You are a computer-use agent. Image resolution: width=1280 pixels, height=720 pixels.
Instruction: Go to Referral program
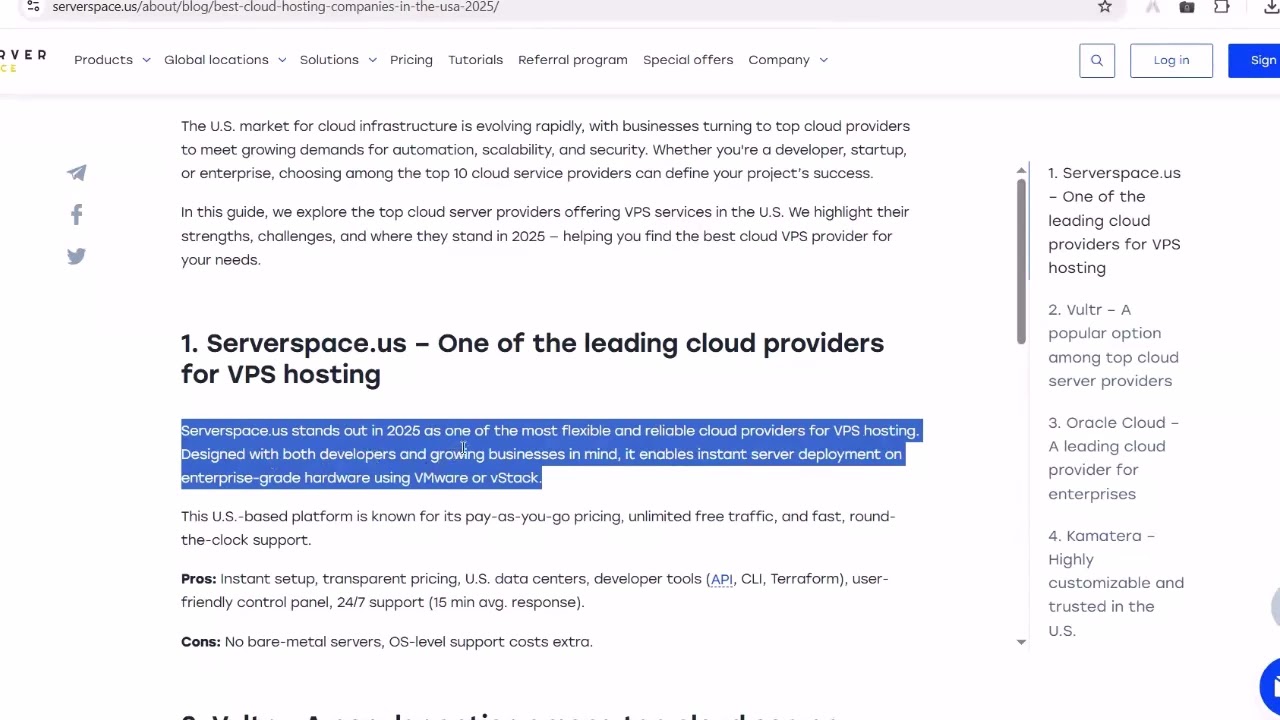[573, 60]
